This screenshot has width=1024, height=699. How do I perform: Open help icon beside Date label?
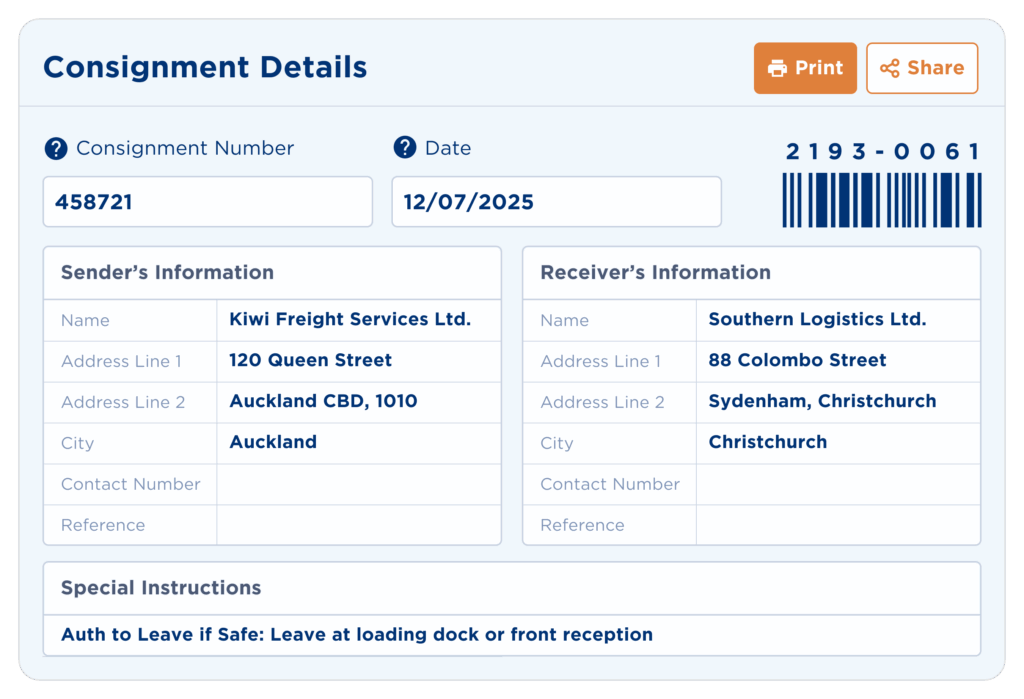point(405,148)
